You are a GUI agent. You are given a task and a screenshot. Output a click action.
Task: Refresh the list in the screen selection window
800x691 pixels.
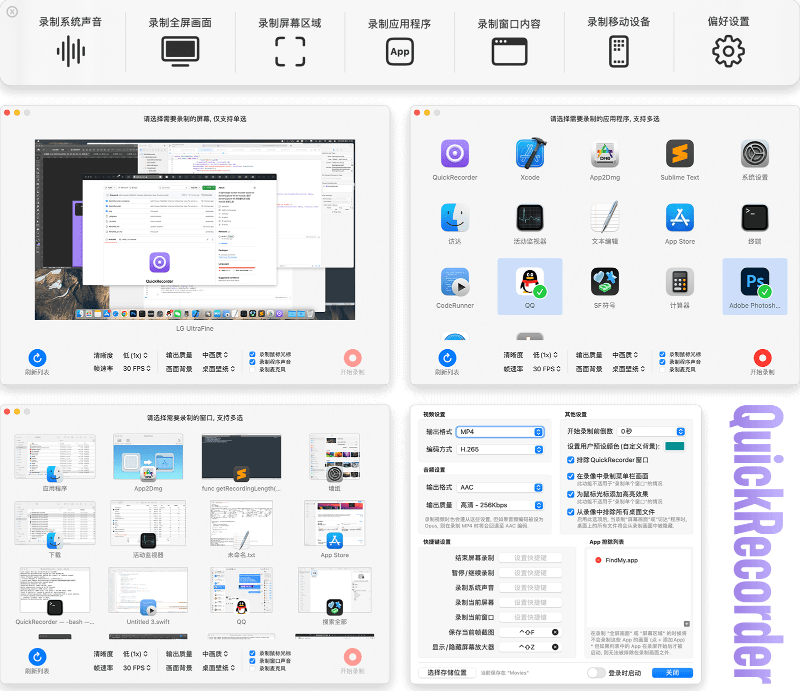coord(37,358)
